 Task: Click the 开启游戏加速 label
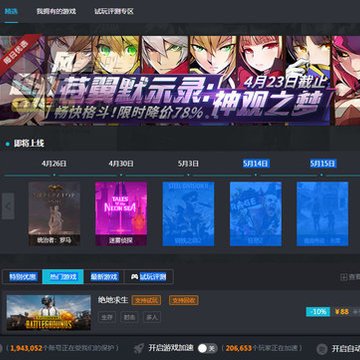[171, 348]
